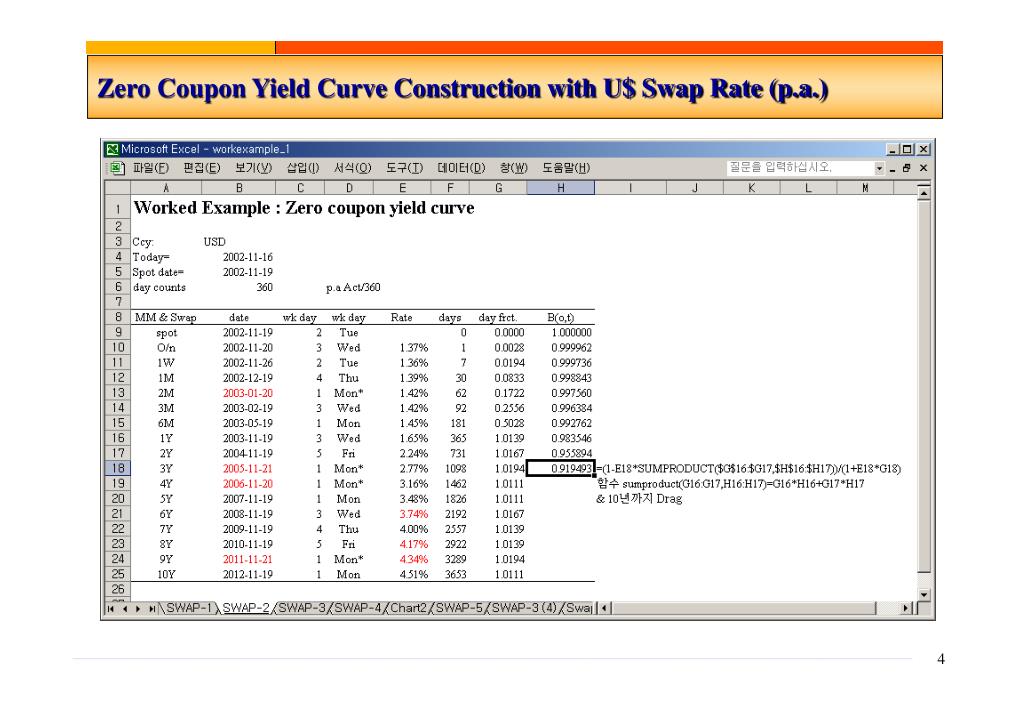
Task: Go to the Chart2 sheet tab
Action: [x=408, y=608]
